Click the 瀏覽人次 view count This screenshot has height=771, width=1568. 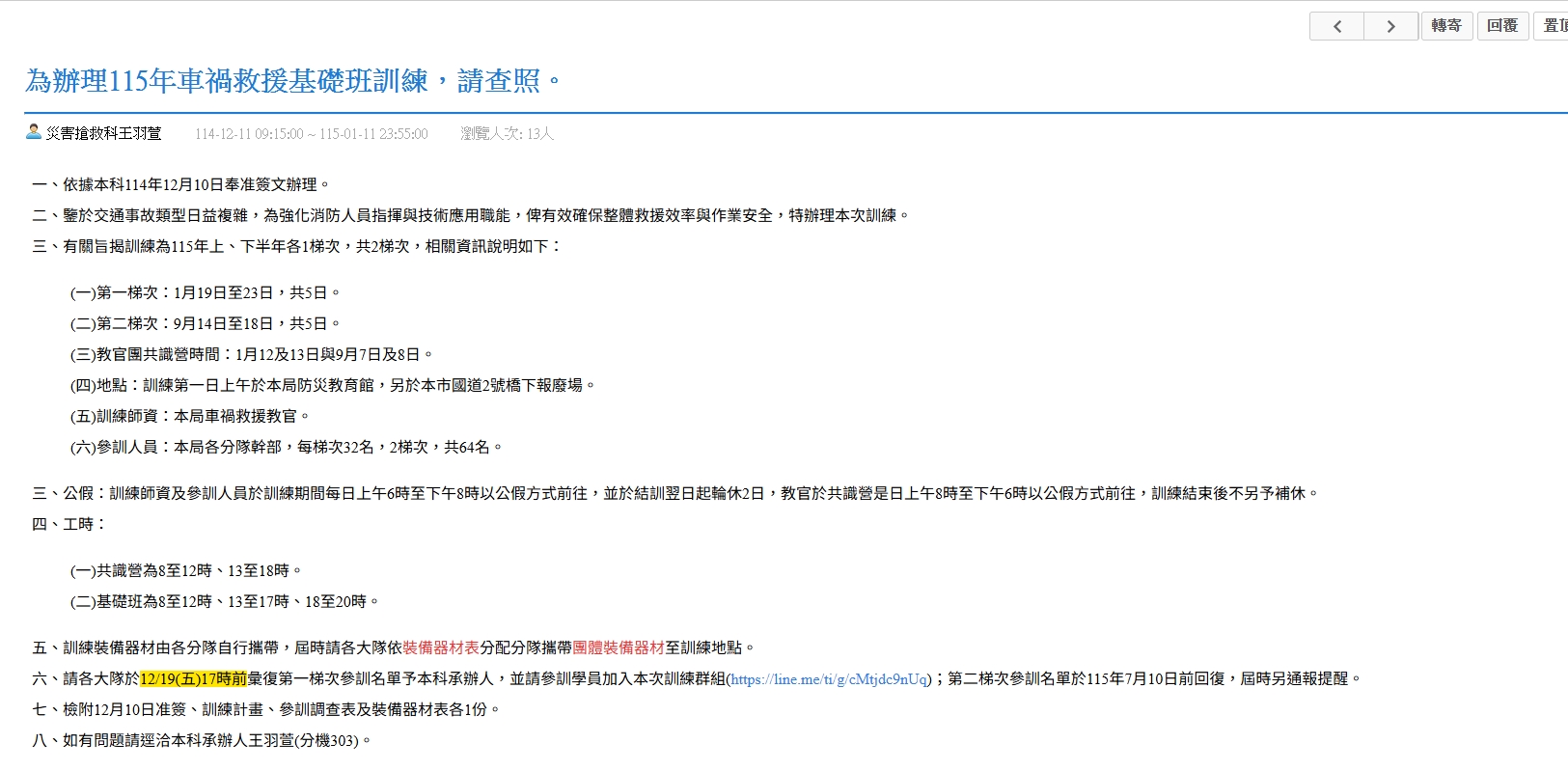(x=507, y=134)
